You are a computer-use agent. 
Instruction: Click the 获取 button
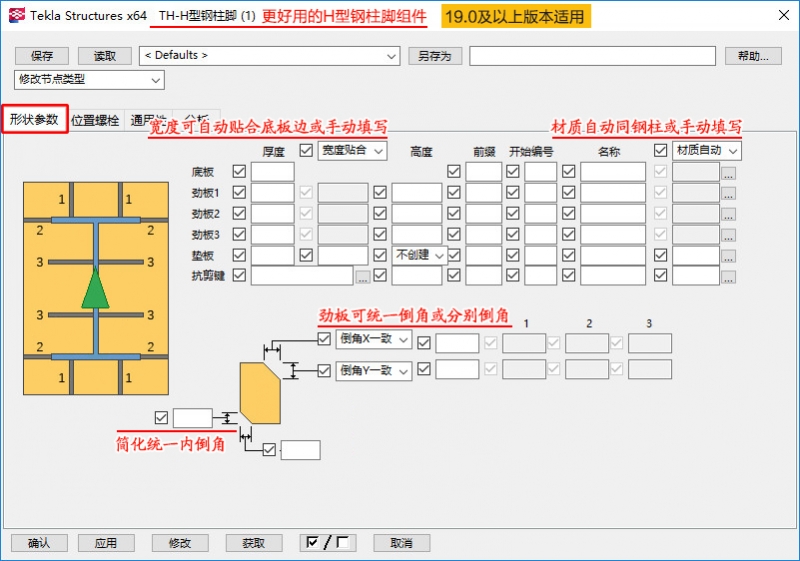click(x=254, y=543)
